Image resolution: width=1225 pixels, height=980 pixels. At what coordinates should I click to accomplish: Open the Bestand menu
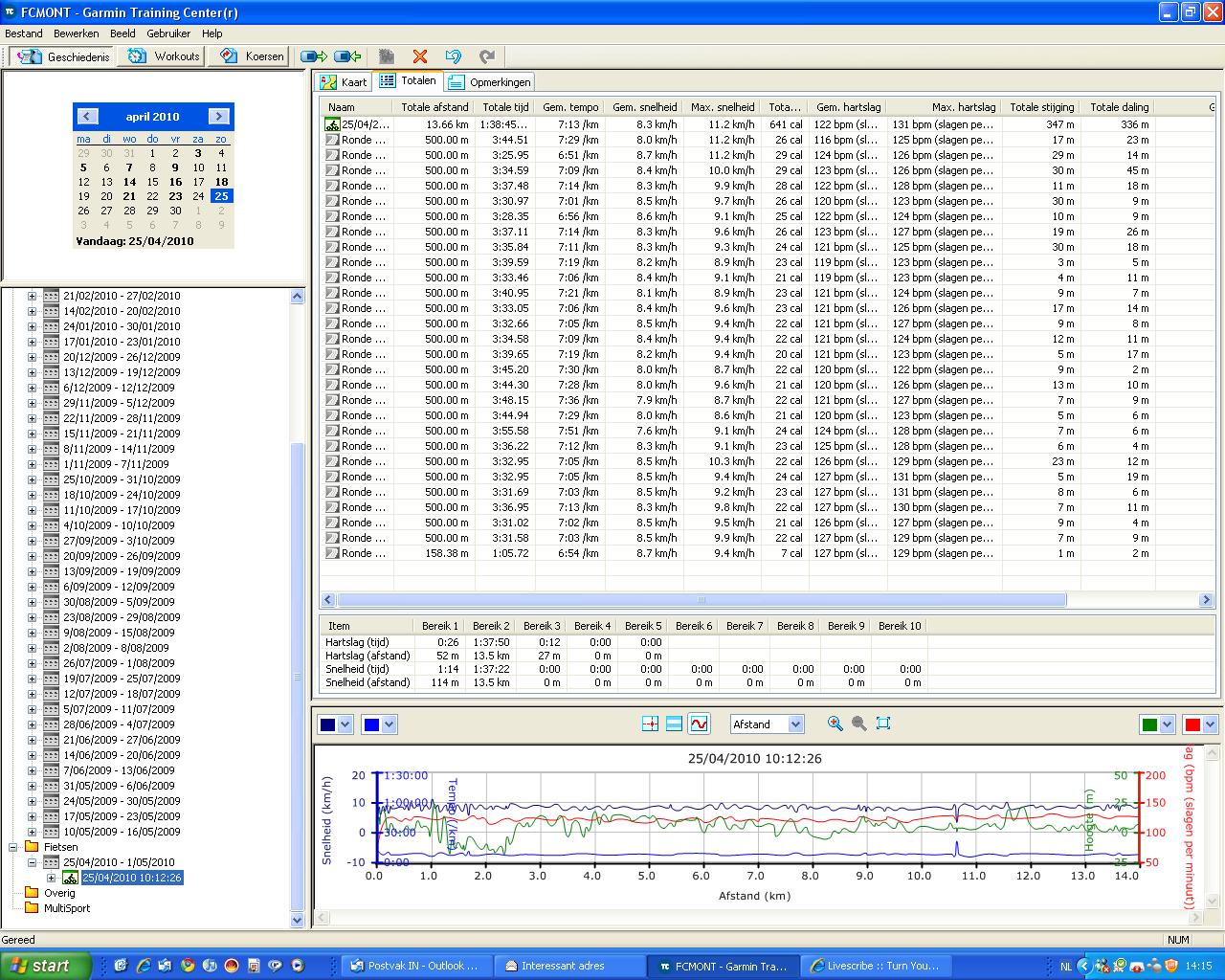(24, 33)
